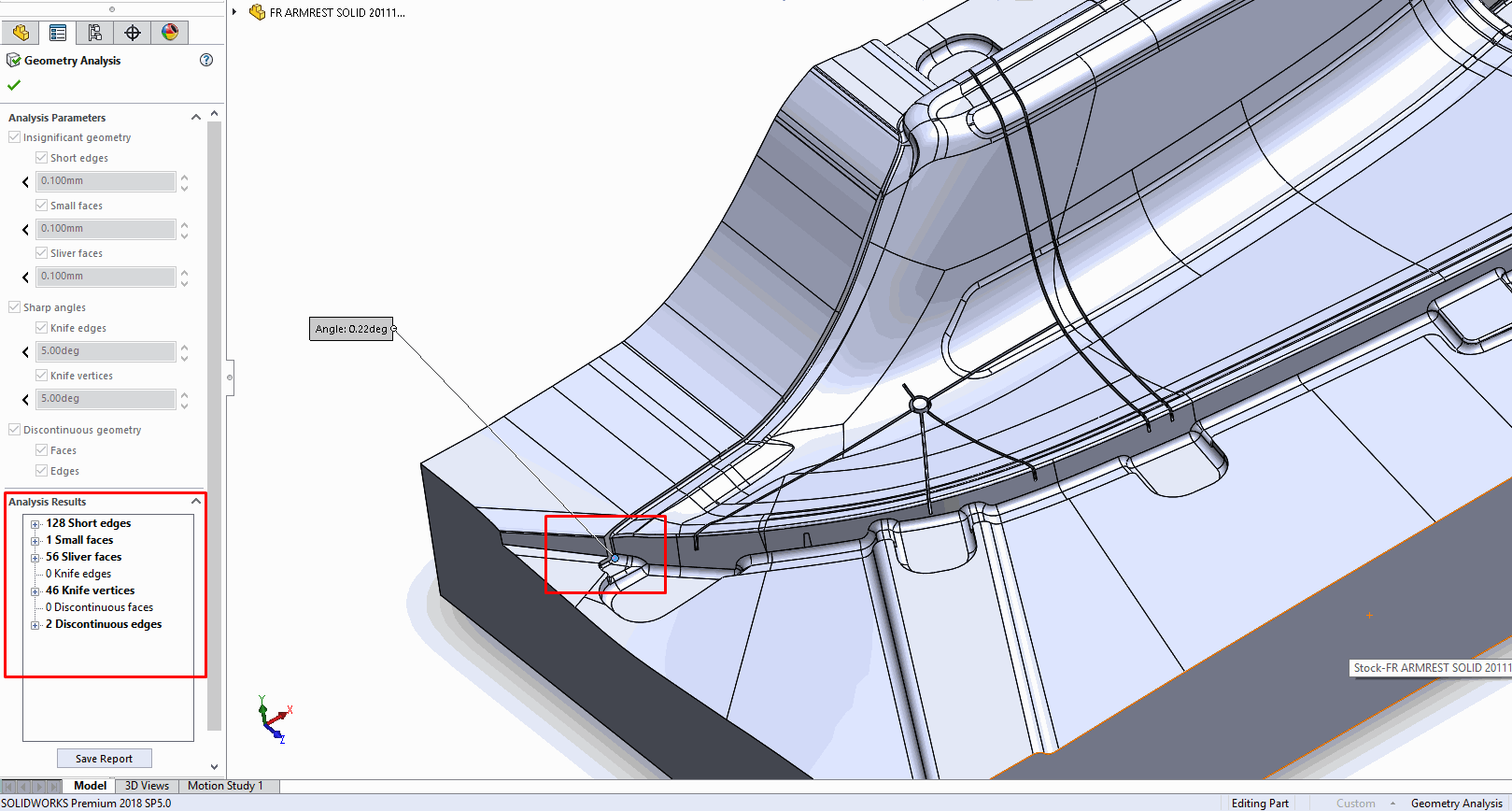Image resolution: width=1512 pixels, height=811 pixels.
Task: Click the part icon beside FR ARMREST SOLID
Action: [x=257, y=12]
